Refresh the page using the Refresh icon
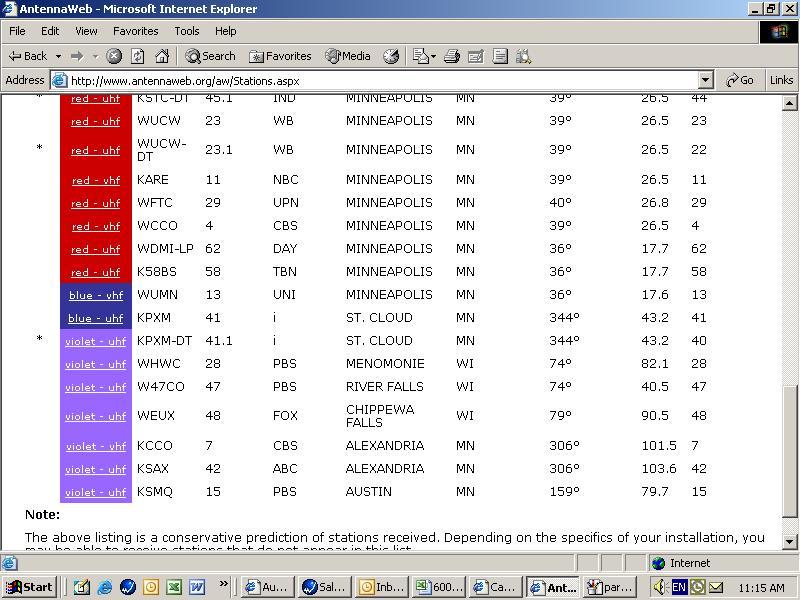The width and height of the screenshot is (800, 600). click(138, 56)
